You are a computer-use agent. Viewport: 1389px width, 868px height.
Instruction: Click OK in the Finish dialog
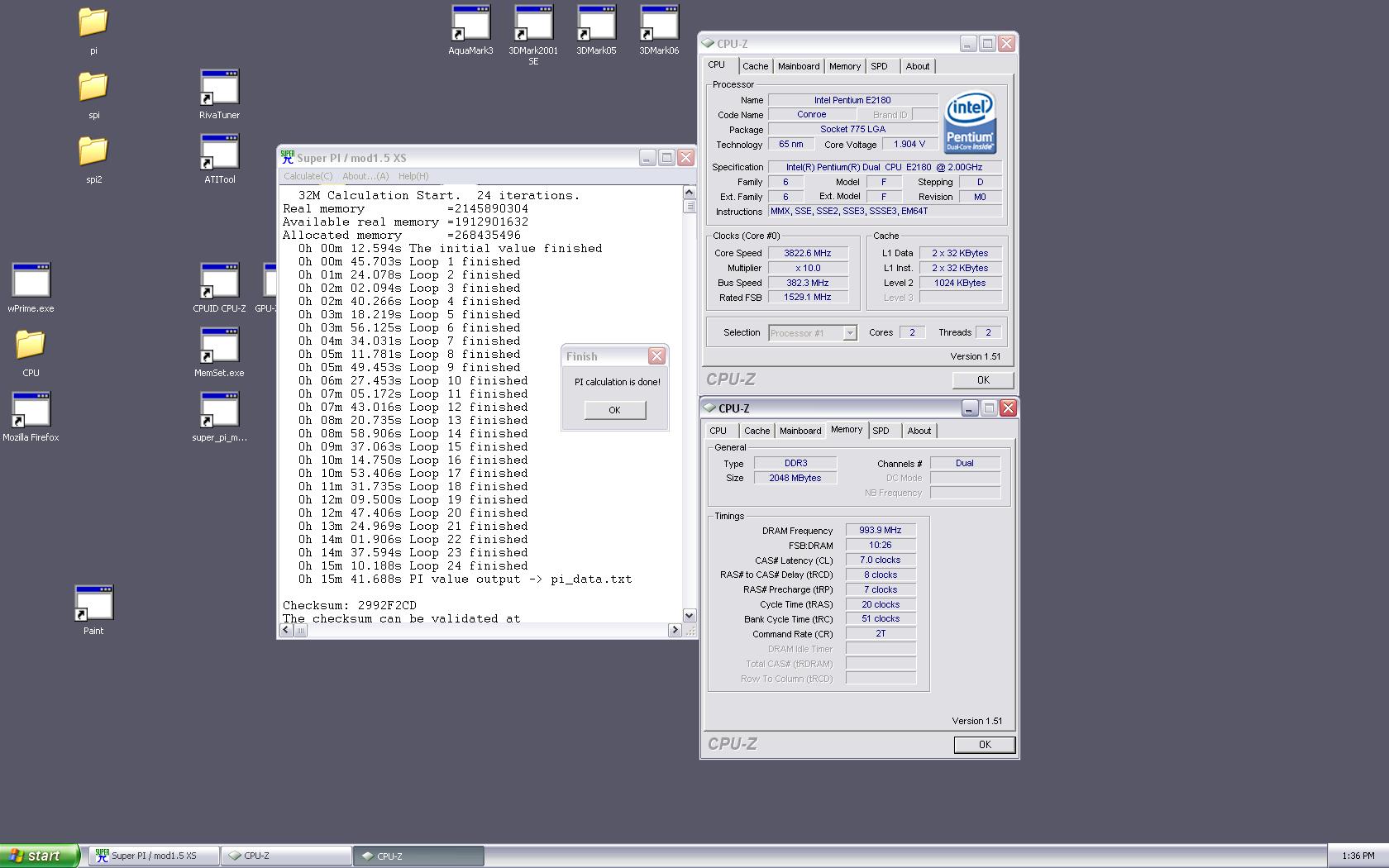[x=614, y=410]
